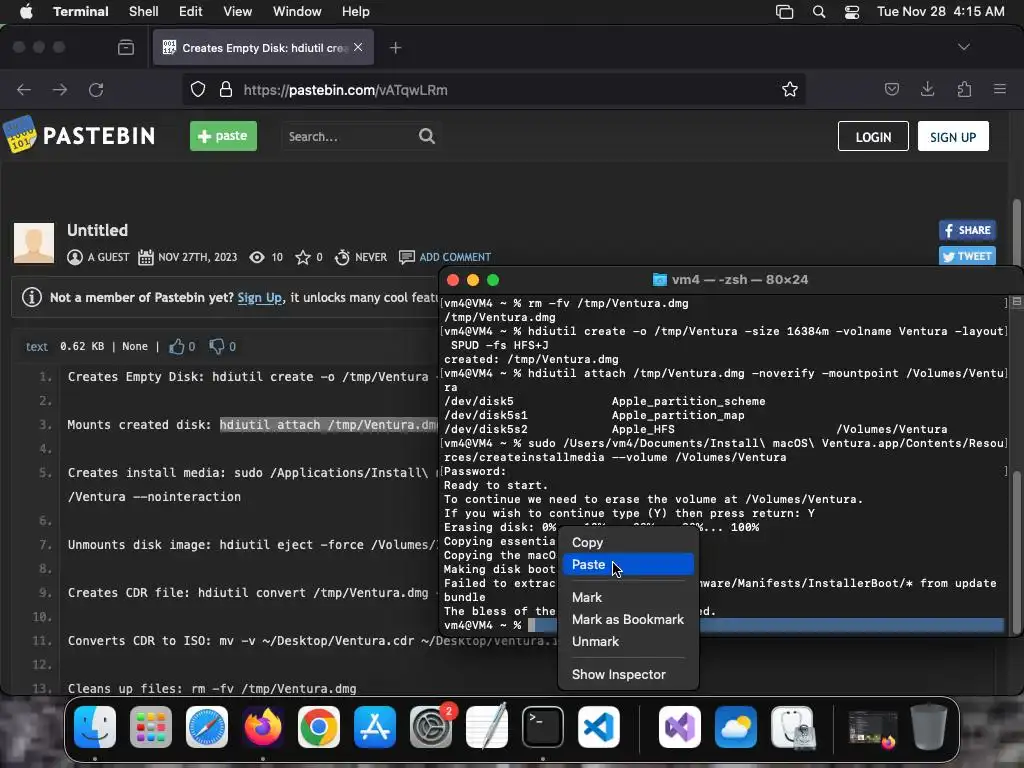1024x768 pixels.
Task: Open ADD COMMENT link
Action: tap(455, 257)
